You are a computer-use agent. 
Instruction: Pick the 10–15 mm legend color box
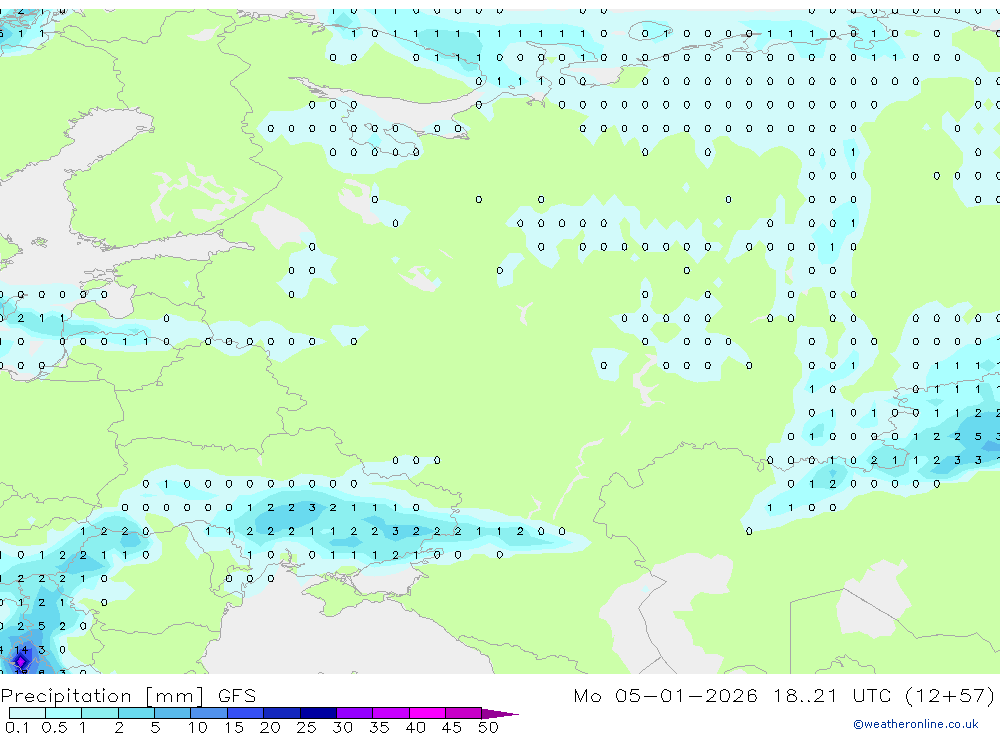[209, 713]
